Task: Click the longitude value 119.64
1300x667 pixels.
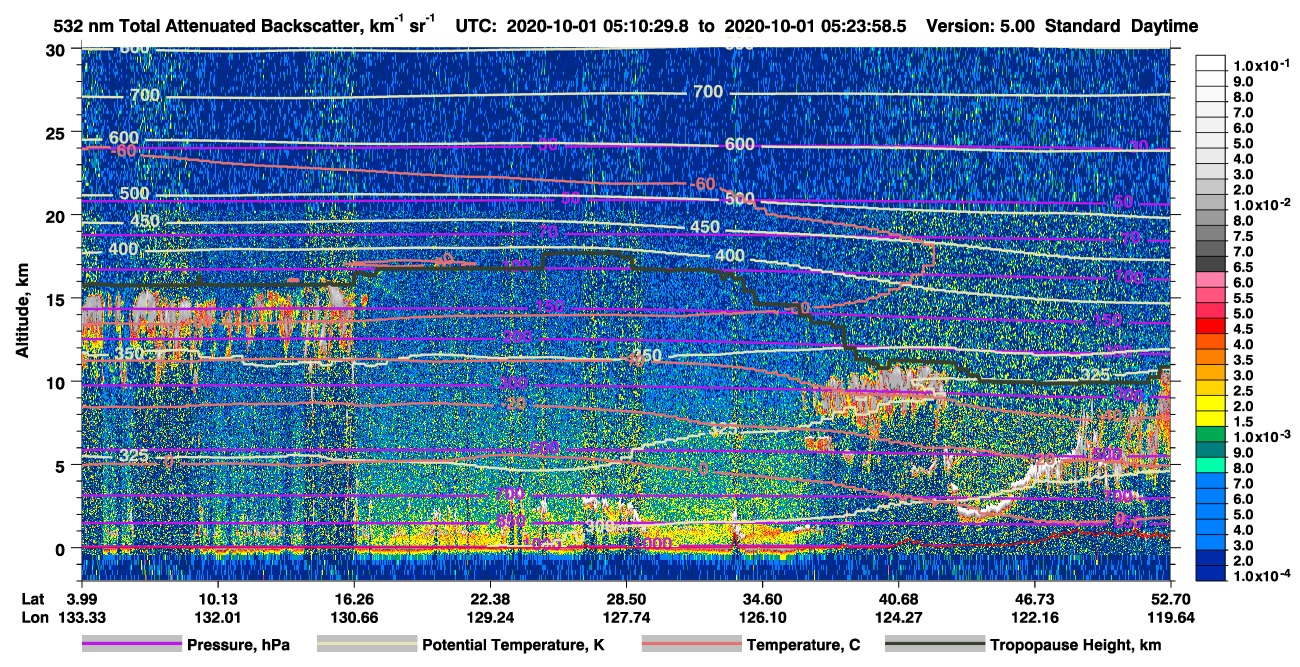Action: click(x=1171, y=616)
